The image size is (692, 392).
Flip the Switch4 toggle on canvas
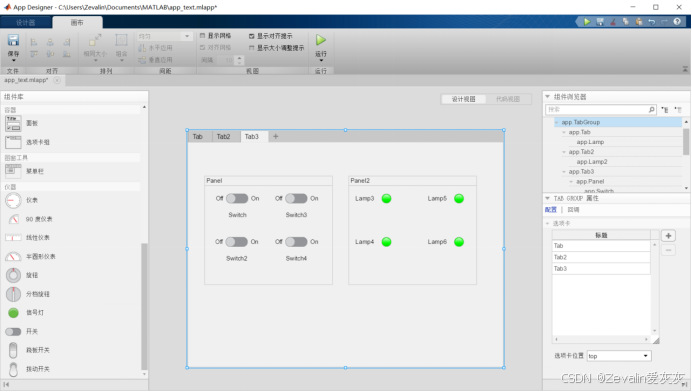click(x=296, y=242)
